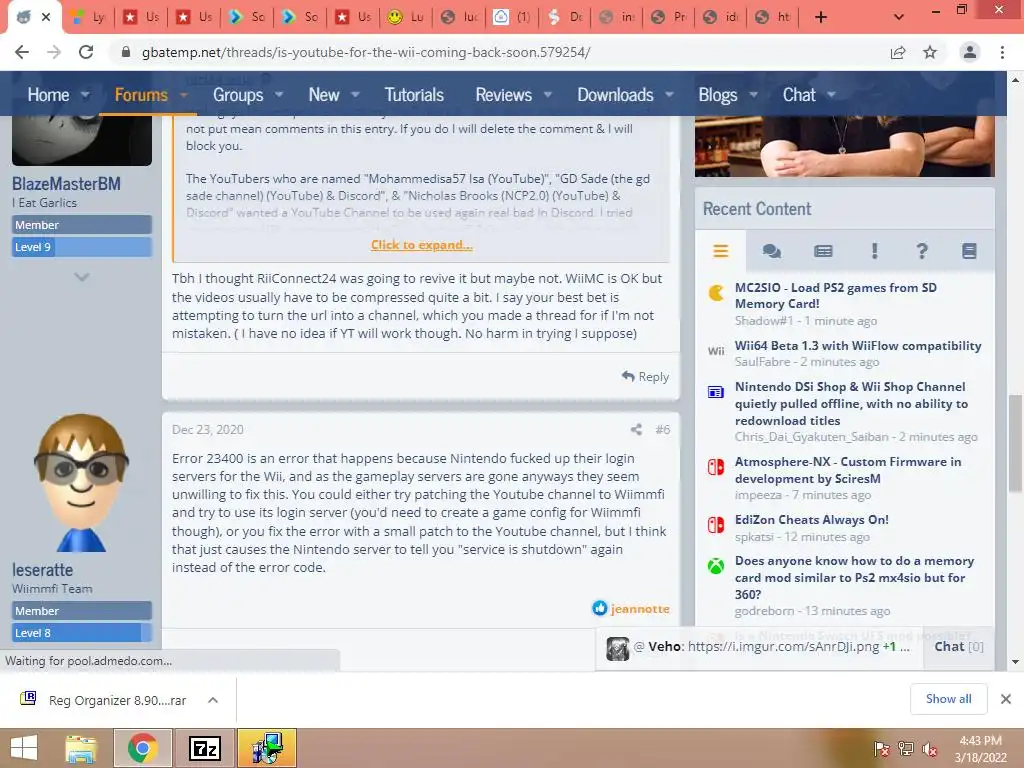Screen dimensions: 1024x768
Task: Expand the Forums menu dropdown arrow
Action: click(x=184, y=95)
